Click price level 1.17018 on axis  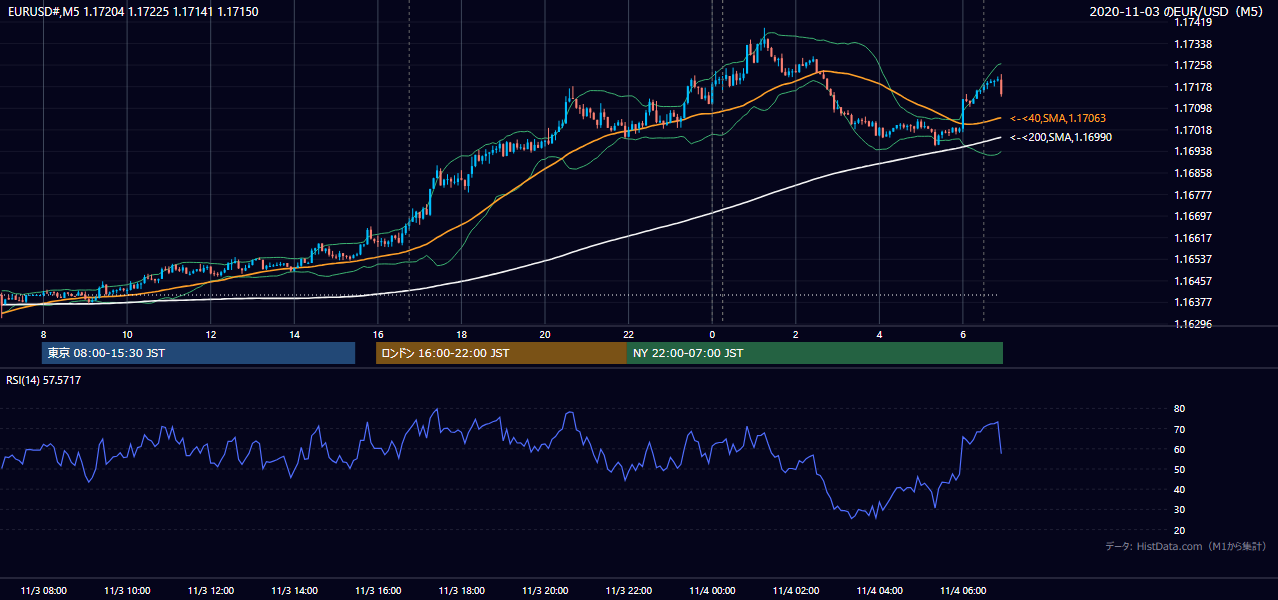[x=1193, y=130]
